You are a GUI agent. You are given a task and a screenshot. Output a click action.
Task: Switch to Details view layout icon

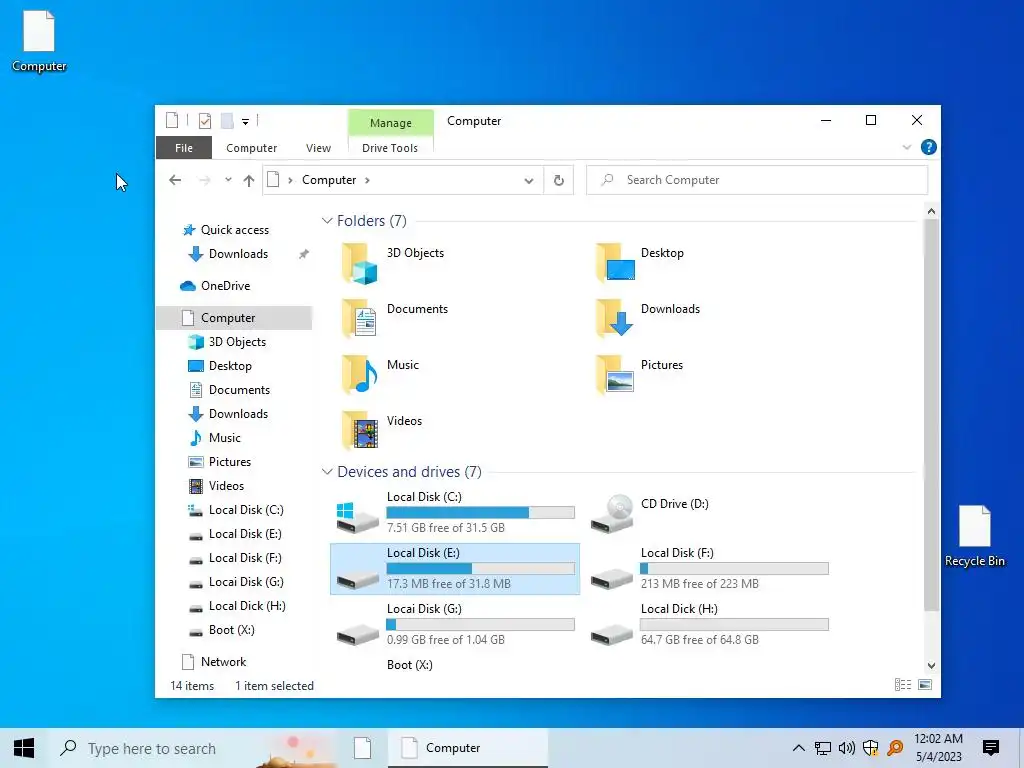coord(903,684)
